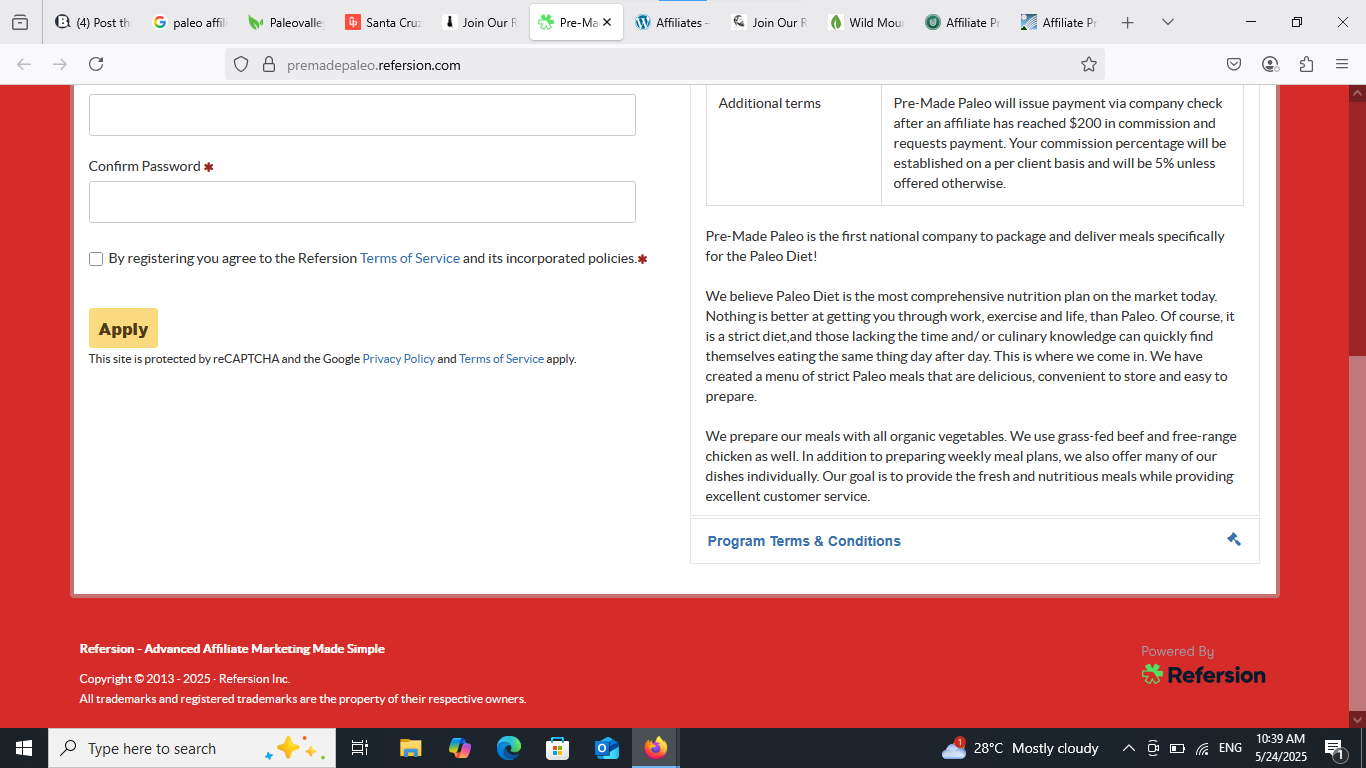The width and height of the screenshot is (1366, 768).
Task: Open the notification center icon
Action: coord(1333,748)
